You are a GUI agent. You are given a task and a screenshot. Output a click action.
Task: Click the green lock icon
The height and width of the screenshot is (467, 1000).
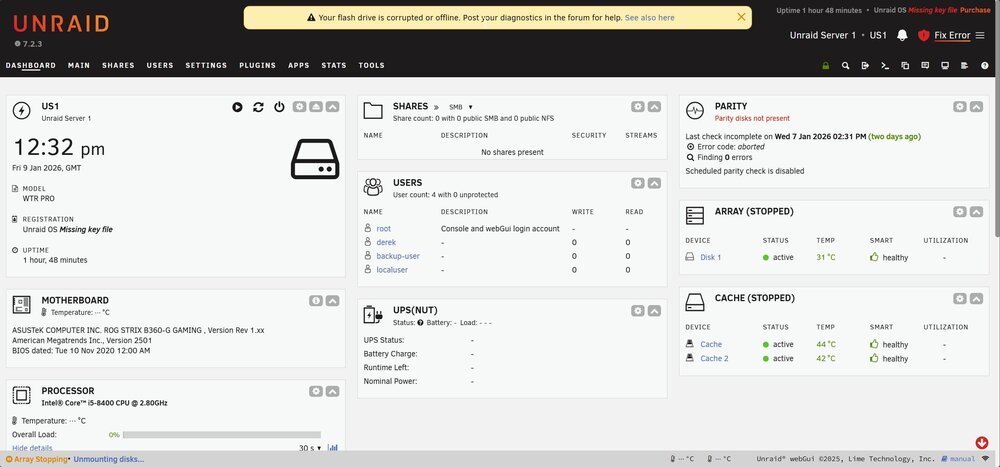pyautogui.click(x=826, y=65)
